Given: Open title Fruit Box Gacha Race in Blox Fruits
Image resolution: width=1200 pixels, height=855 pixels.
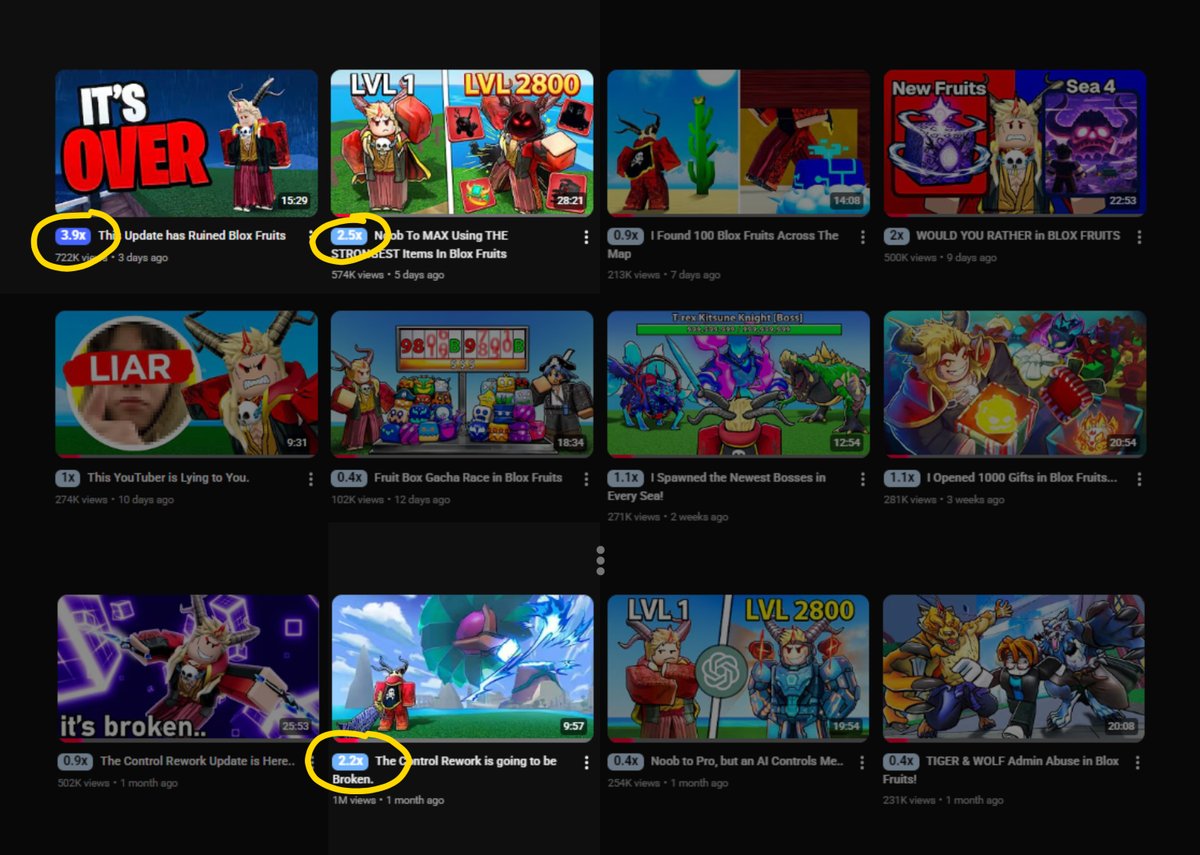Looking at the screenshot, I should point(468,478).
